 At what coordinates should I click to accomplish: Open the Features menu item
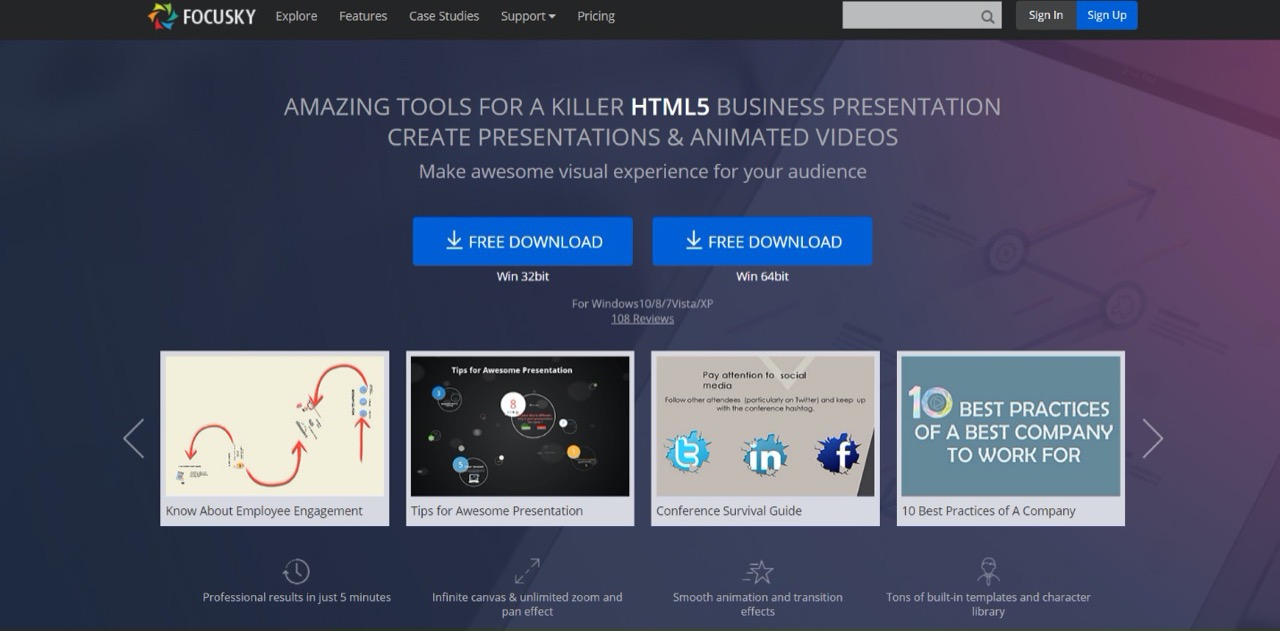pos(363,16)
